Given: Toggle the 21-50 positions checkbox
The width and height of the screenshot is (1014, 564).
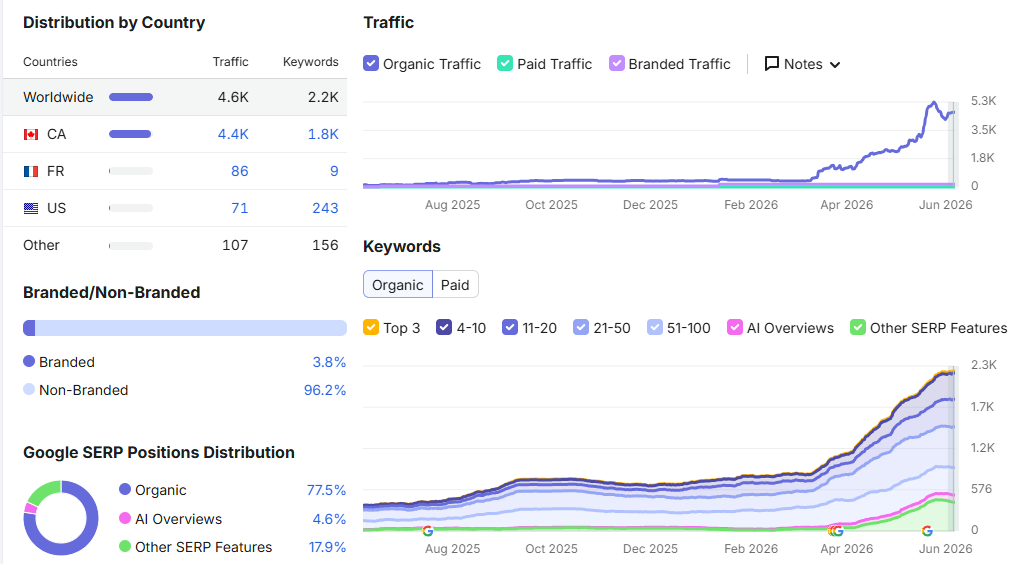Looking at the screenshot, I should click(581, 327).
